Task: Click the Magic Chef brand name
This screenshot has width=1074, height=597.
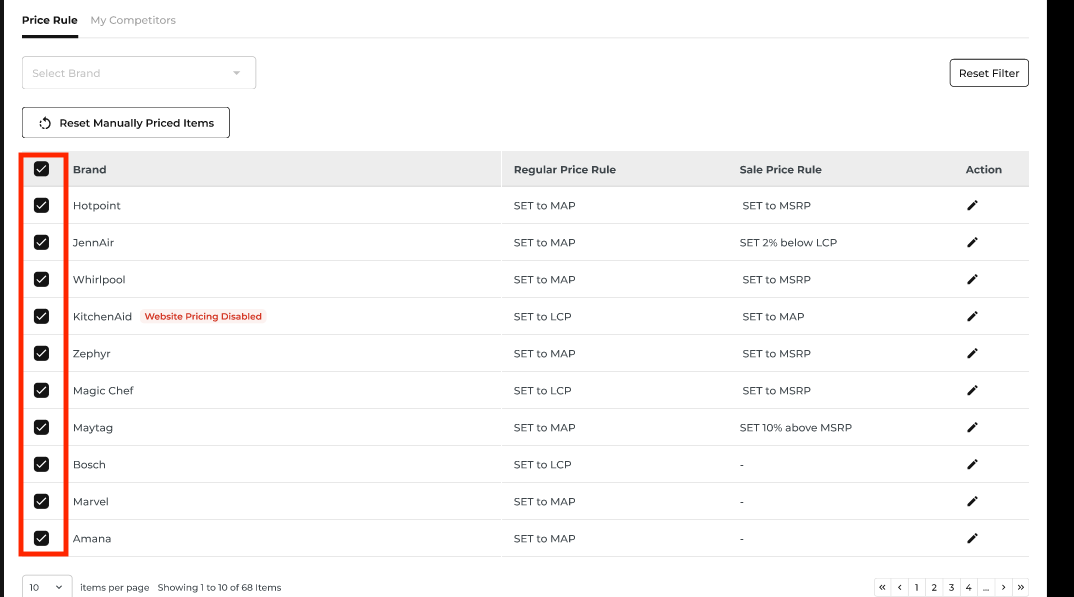Action: click(103, 390)
